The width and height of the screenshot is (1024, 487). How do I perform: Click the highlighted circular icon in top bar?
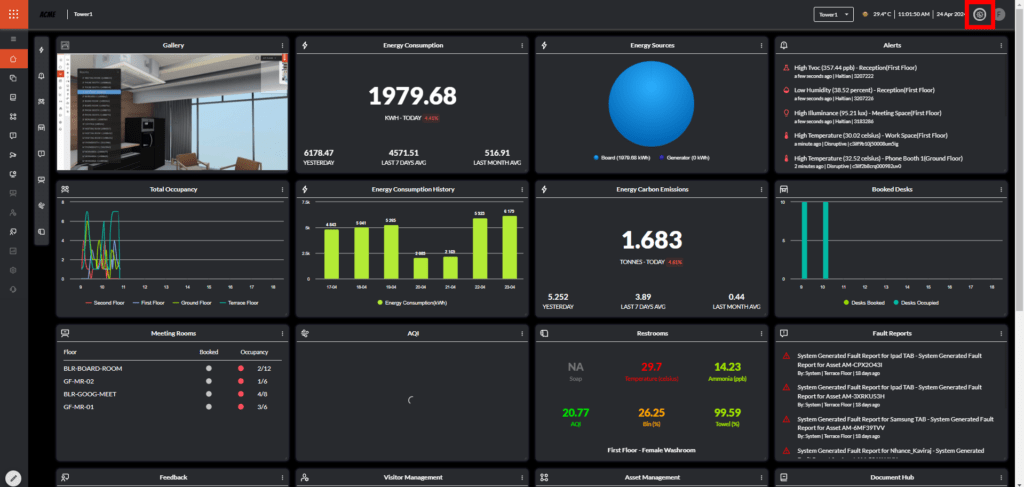pyautogui.click(x=979, y=14)
